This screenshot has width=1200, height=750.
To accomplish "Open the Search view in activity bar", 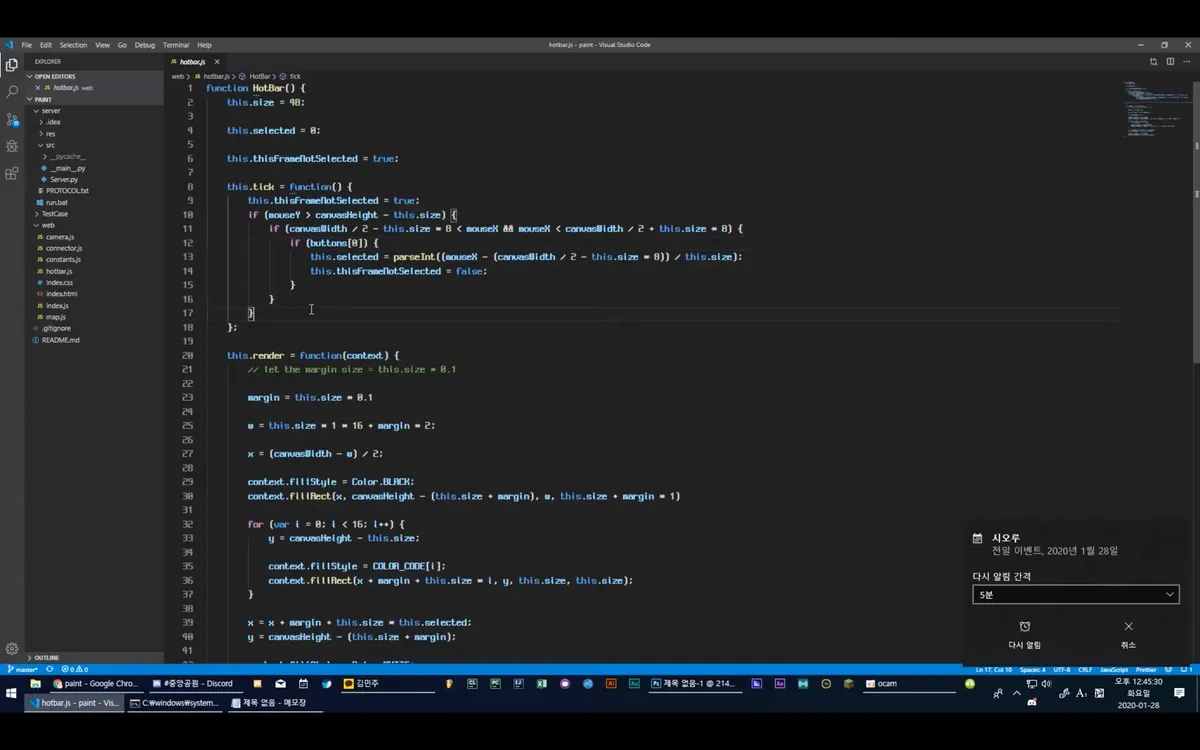I will tap(12, 92).
